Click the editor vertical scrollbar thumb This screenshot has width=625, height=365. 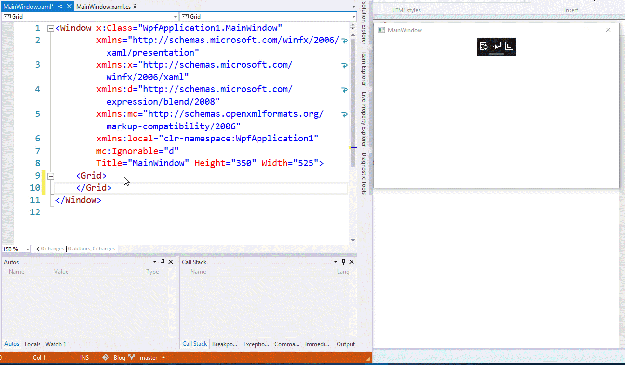(353, 102)
